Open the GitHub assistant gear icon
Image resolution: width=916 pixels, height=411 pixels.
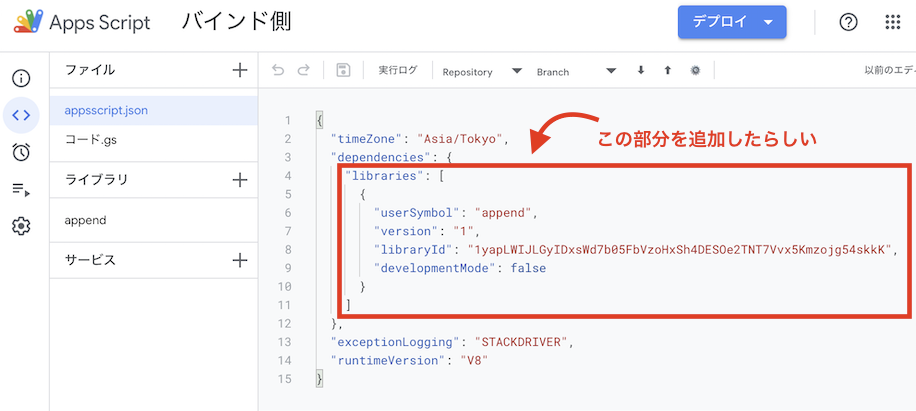[695, 71]
